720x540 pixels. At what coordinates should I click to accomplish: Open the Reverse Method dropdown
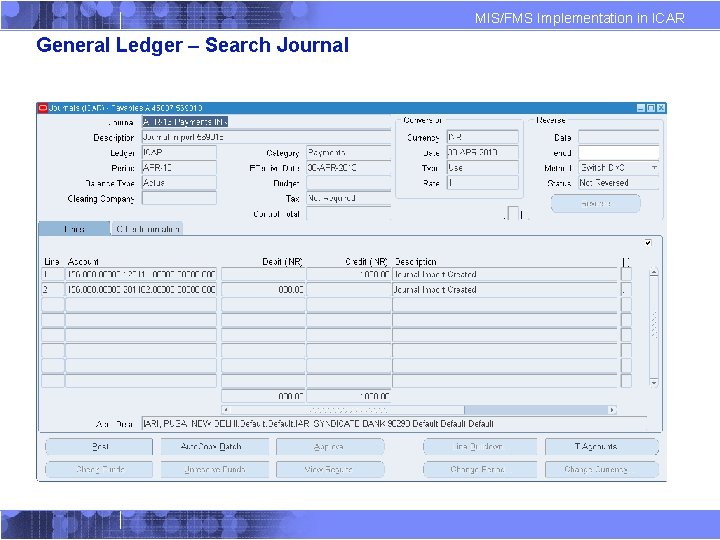pos(654,168)
